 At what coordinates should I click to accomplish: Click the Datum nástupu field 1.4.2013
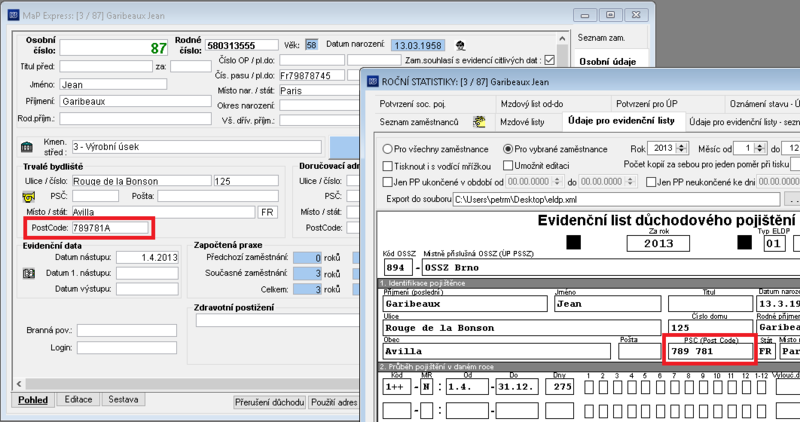(147, 258)
